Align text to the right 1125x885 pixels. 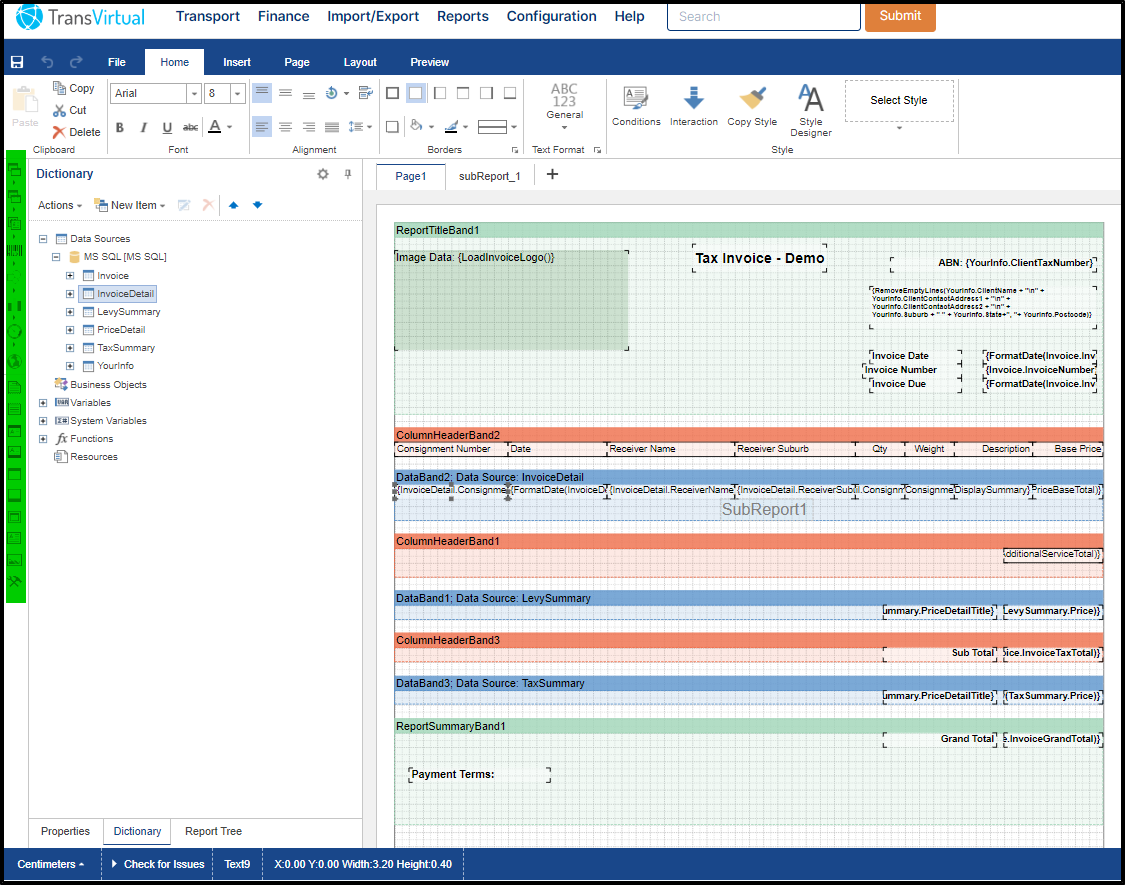pos(309,127)
